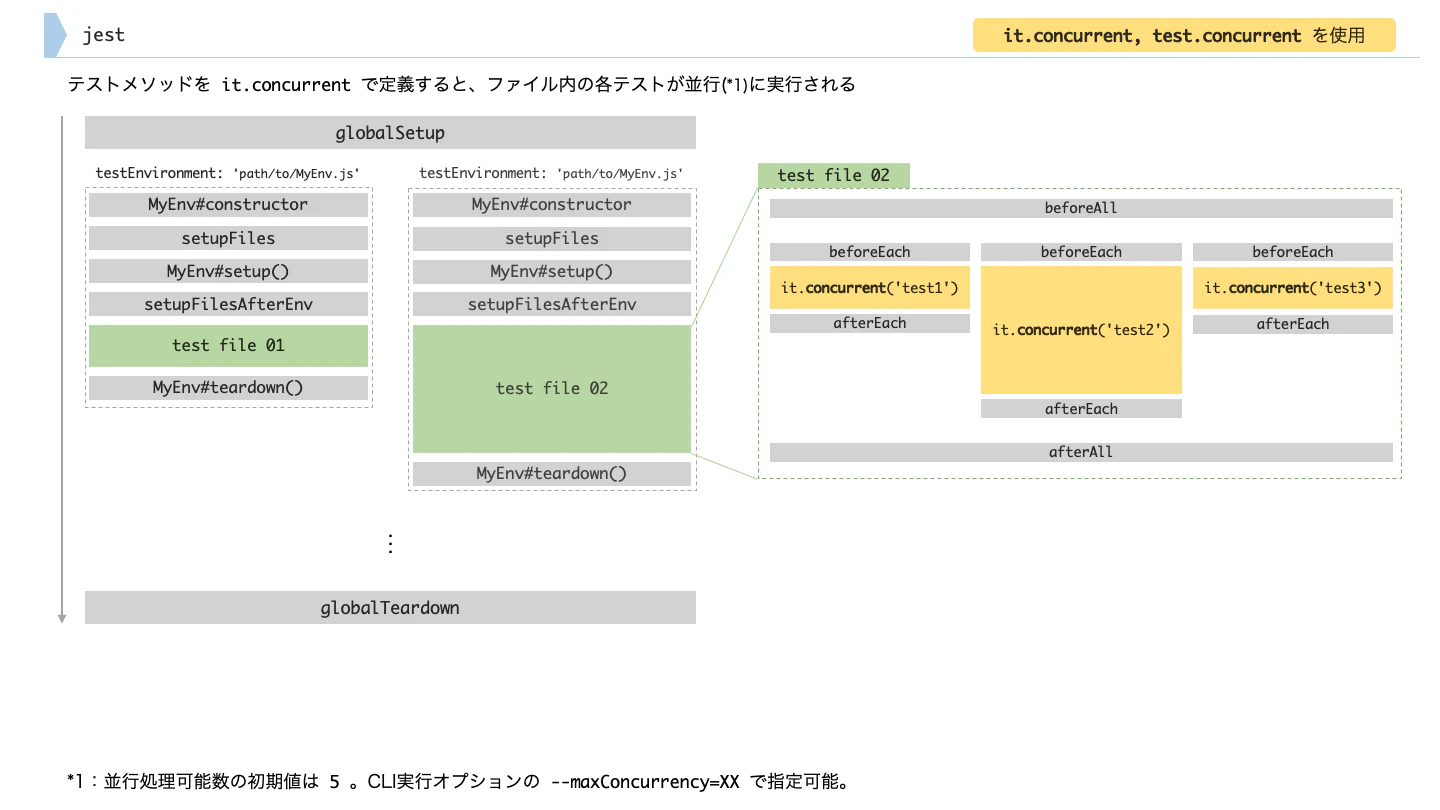The image size is (1440, 810).
Task: Select beforeEach above it.concurrent('test2')
Action: 1081,252
